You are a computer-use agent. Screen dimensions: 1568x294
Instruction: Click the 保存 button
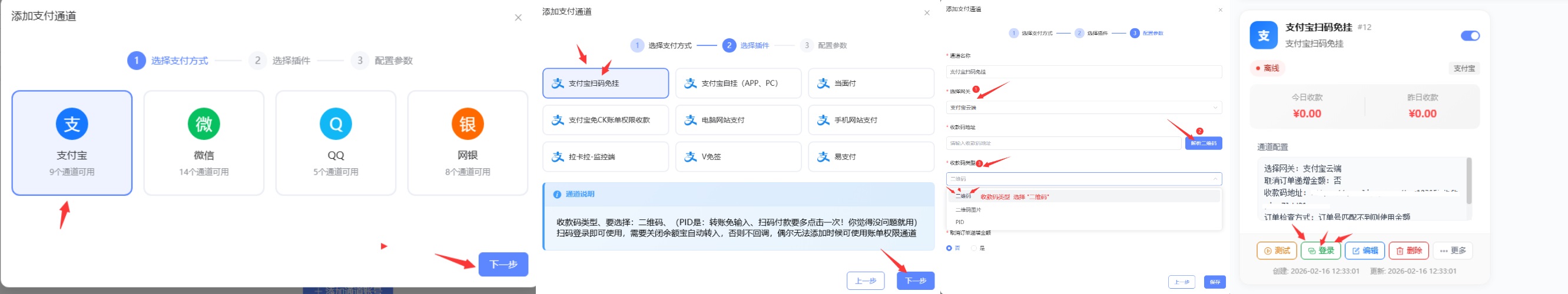tap(1214, 282)
